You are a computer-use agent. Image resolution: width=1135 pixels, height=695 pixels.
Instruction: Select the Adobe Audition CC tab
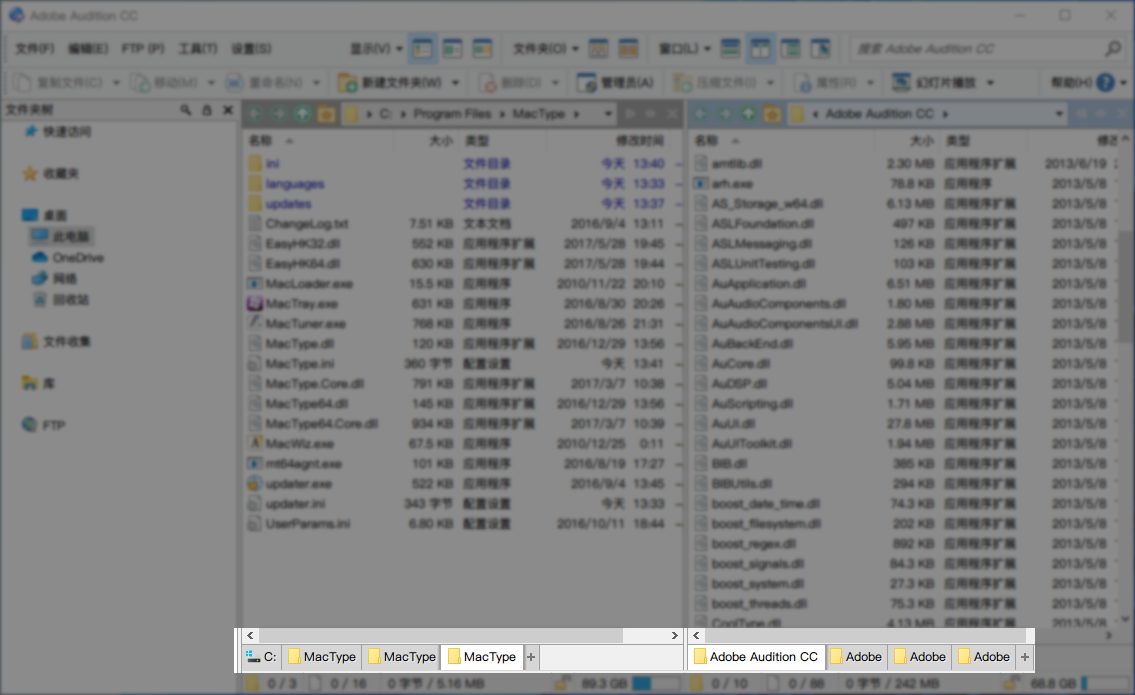pyautogui.click(x=756, y=657)
